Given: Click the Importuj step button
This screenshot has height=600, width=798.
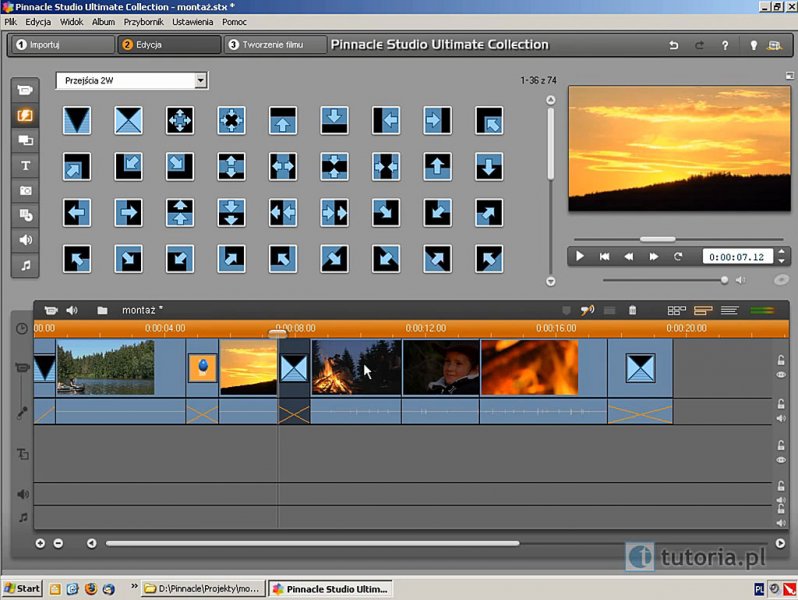Looking at the screenshot, I should (62, 45).
